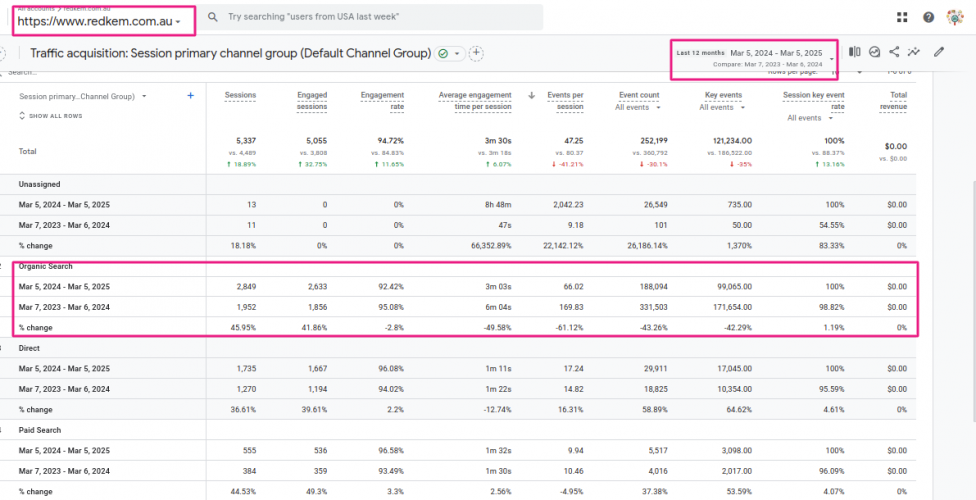
Task: Click the Total row label
Action: [27, 151]
